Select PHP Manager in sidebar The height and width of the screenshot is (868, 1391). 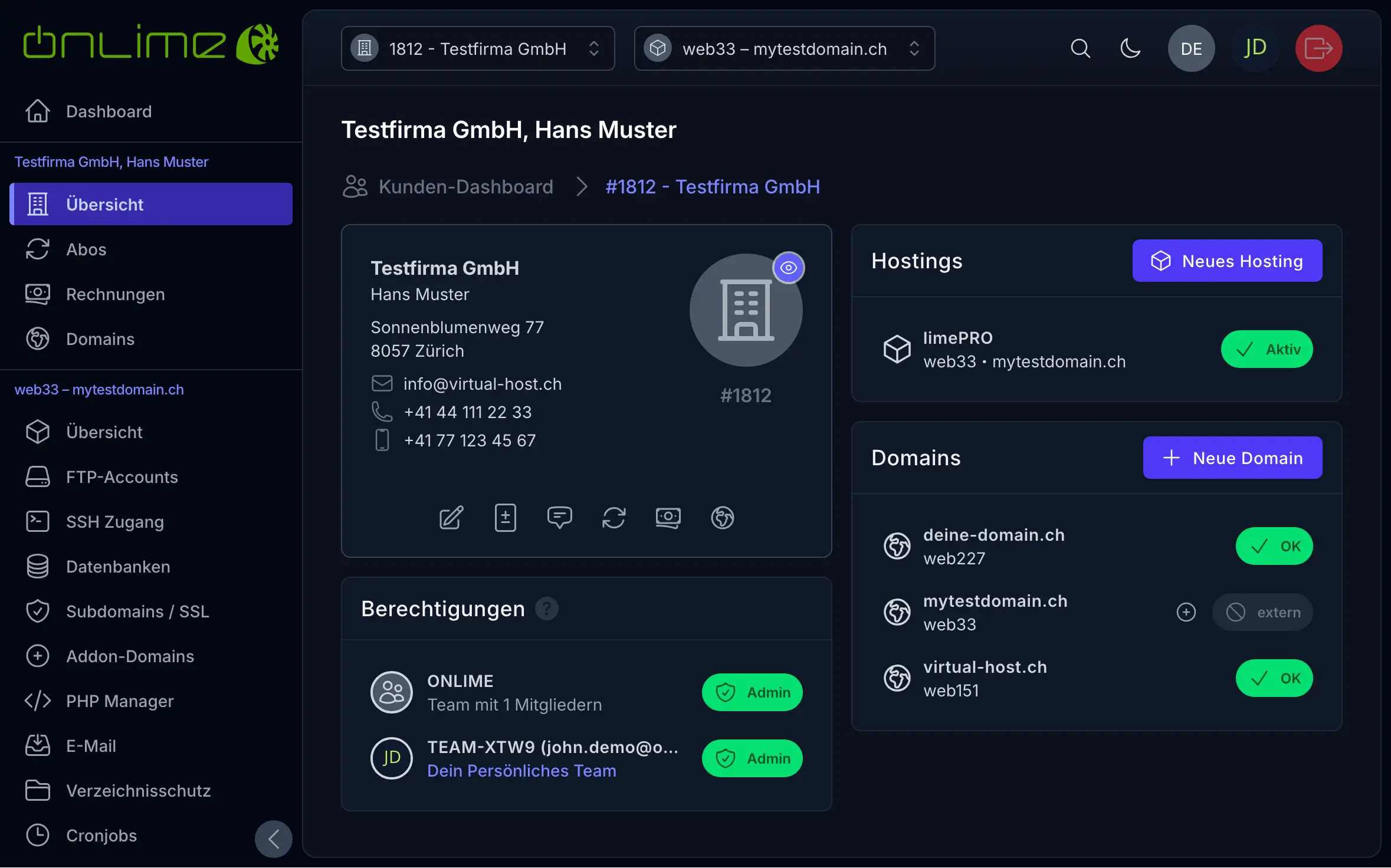pos(120,701)
